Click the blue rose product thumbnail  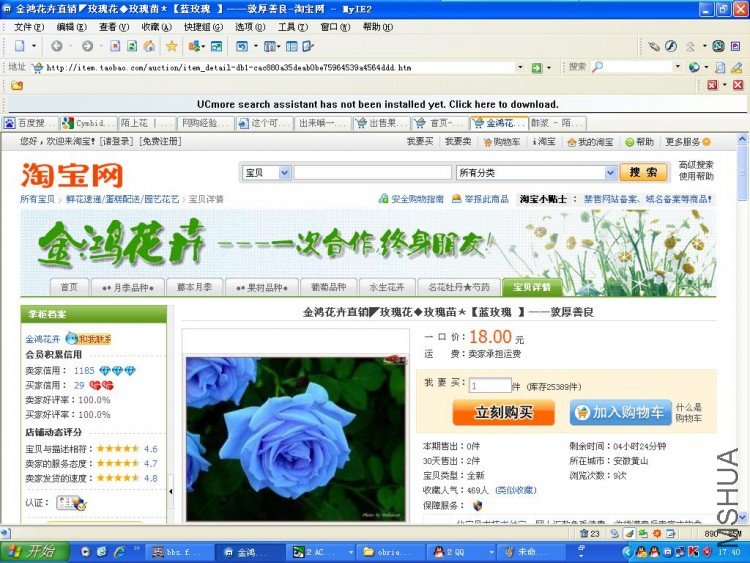[x=296, y=438]
